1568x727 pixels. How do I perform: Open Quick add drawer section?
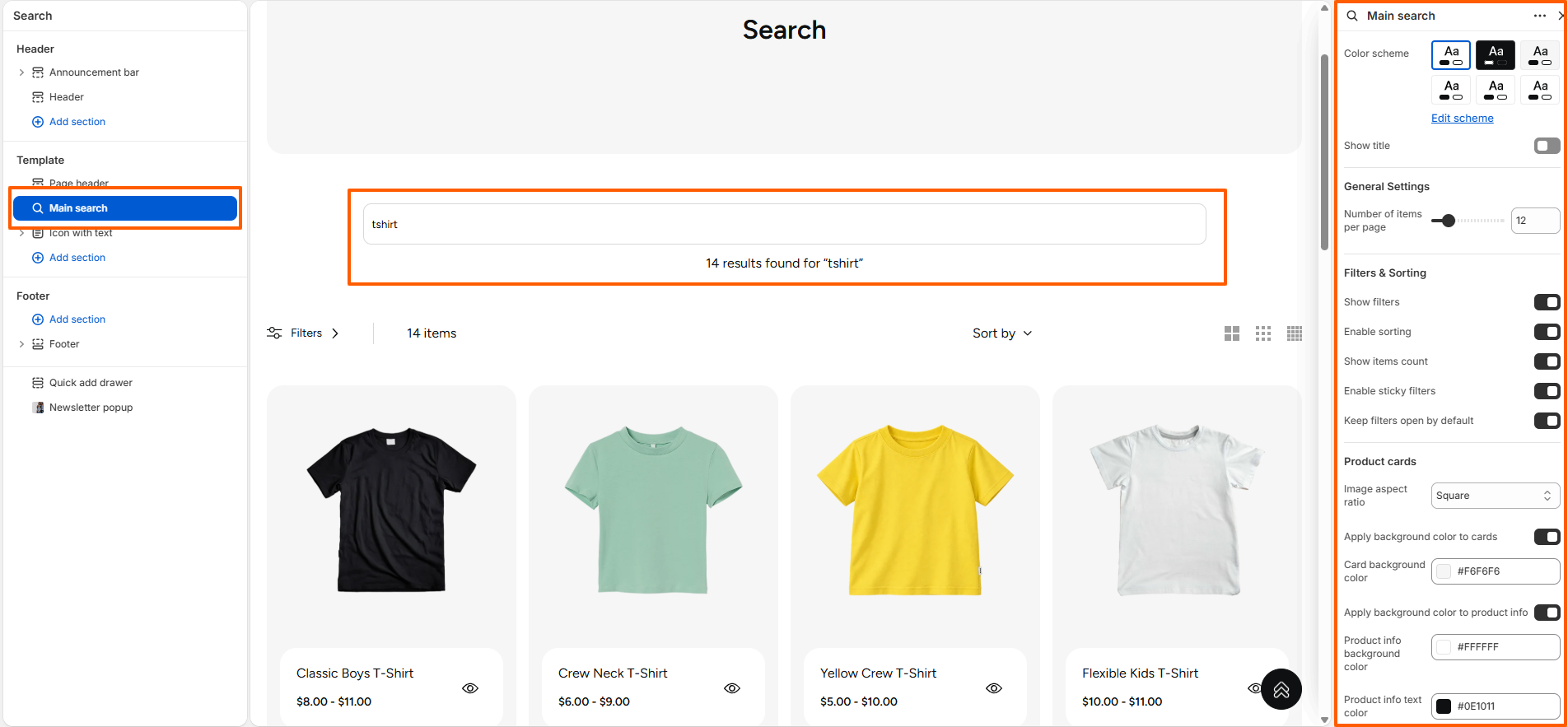[x=91, y=383]
